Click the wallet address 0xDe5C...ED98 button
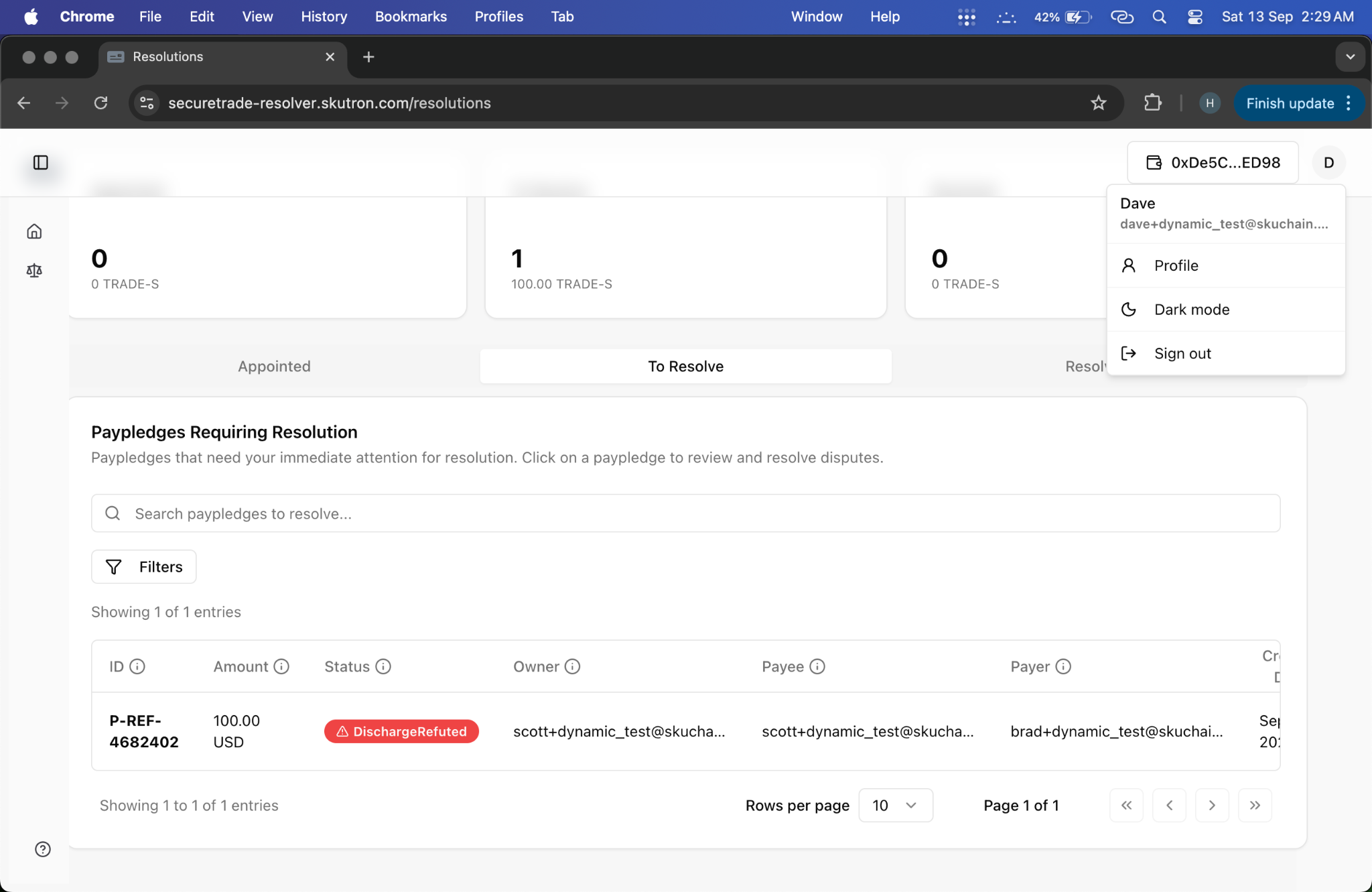This screenshot has width=1372, height=892. coord(1213,162)
